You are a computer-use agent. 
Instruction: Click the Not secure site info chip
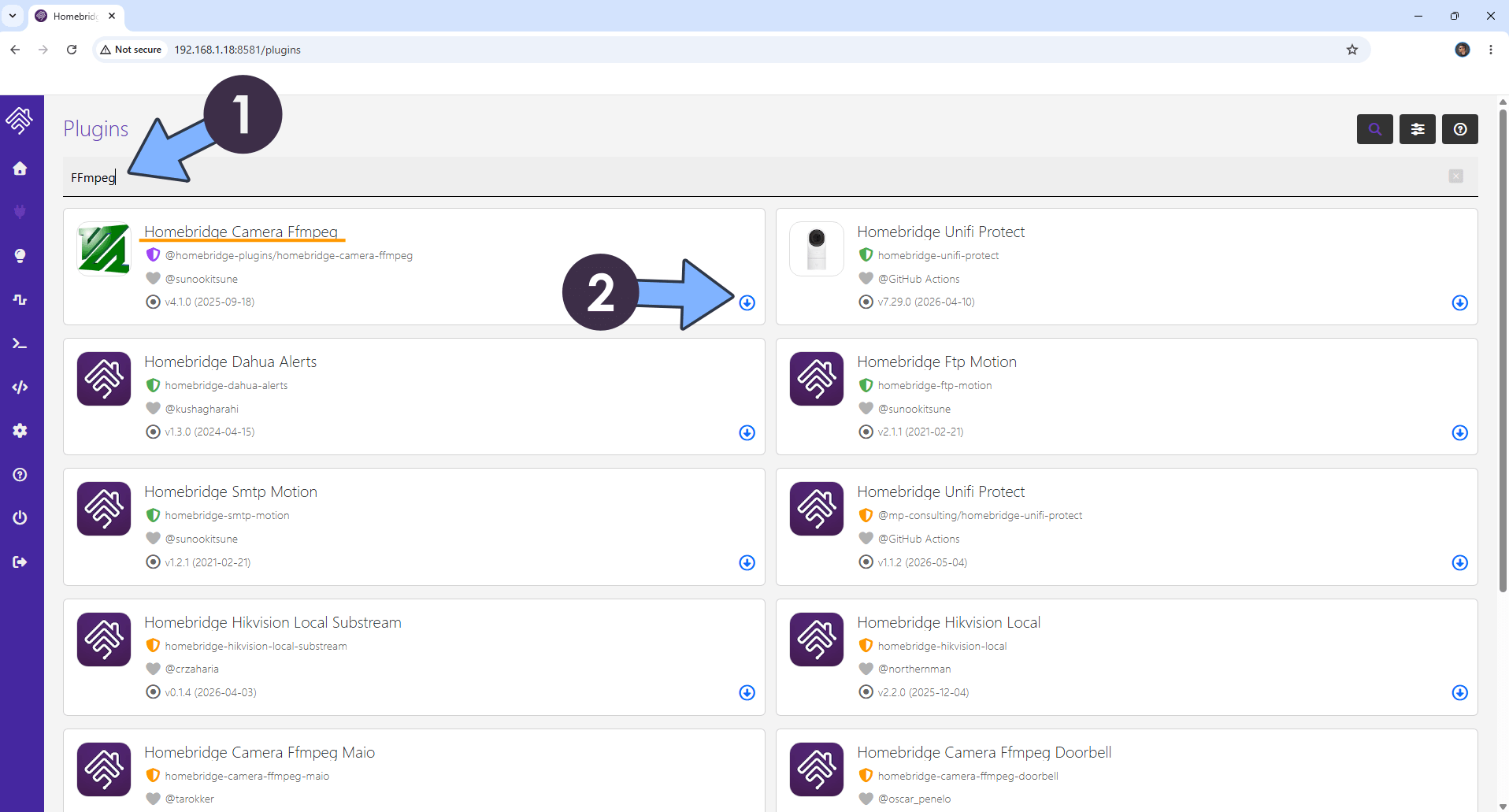click(x=131, y=50)
